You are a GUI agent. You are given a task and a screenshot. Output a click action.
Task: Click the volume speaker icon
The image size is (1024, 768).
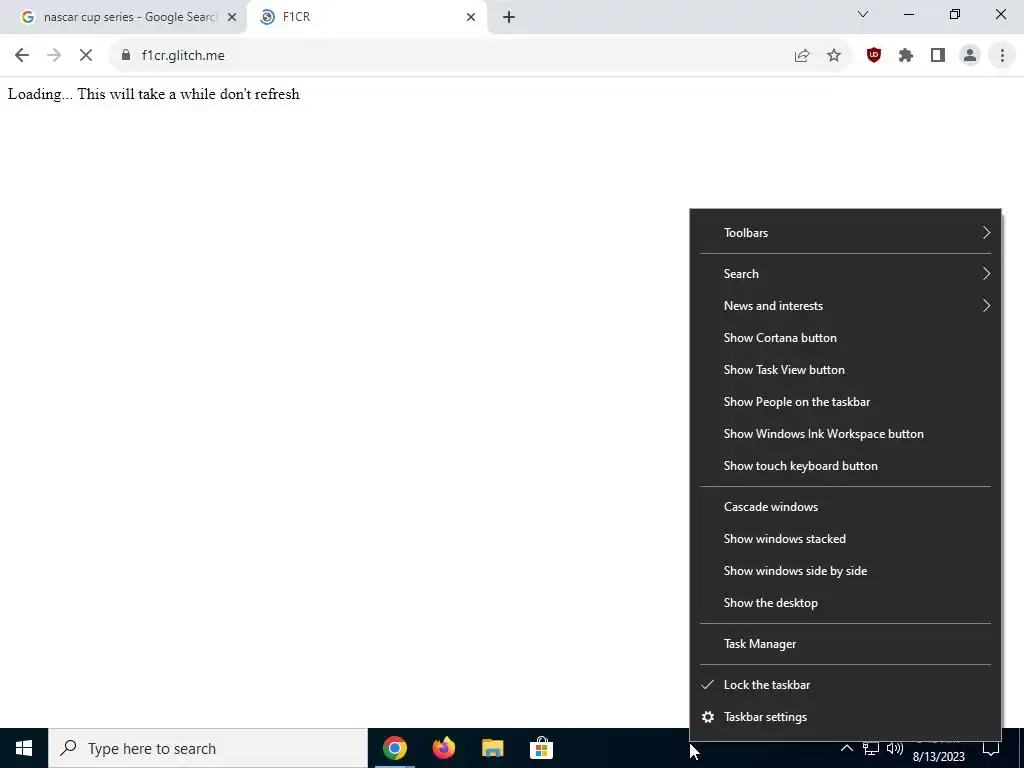coord(895,748)
